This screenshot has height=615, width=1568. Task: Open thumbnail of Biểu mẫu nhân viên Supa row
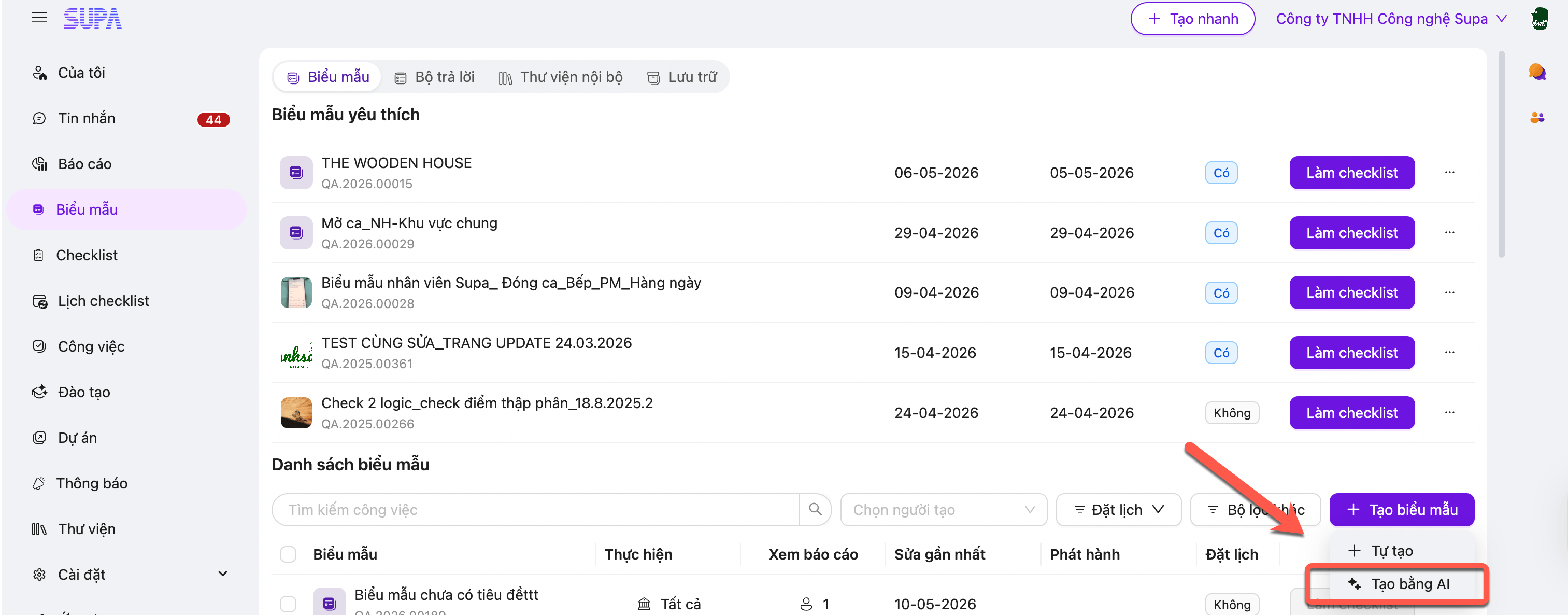click(296, 292)
